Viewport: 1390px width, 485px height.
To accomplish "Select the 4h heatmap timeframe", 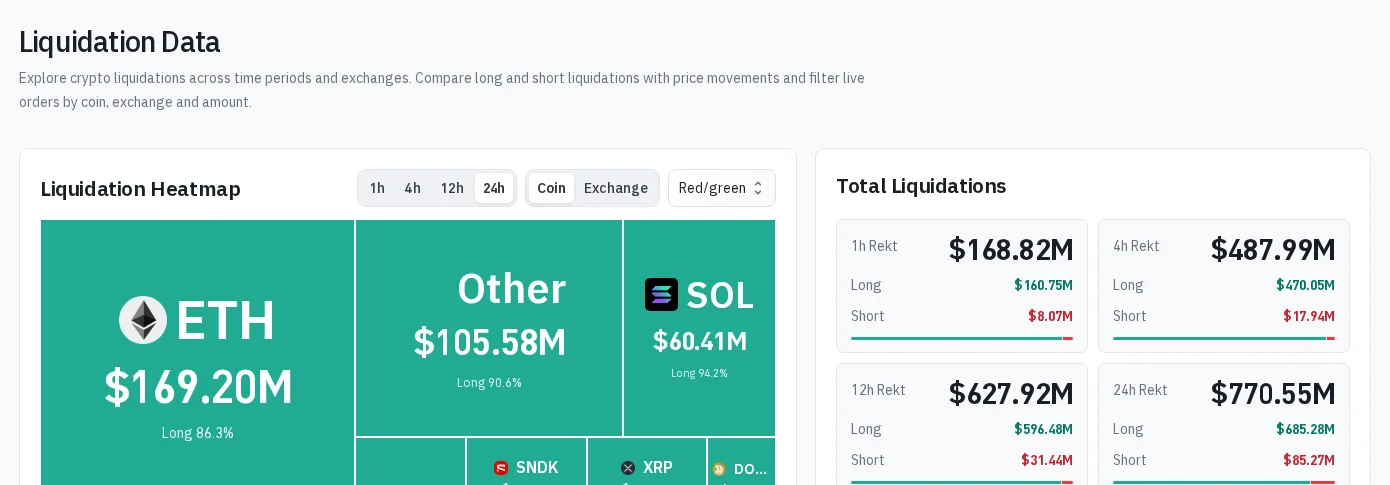I will coord(412,188).
